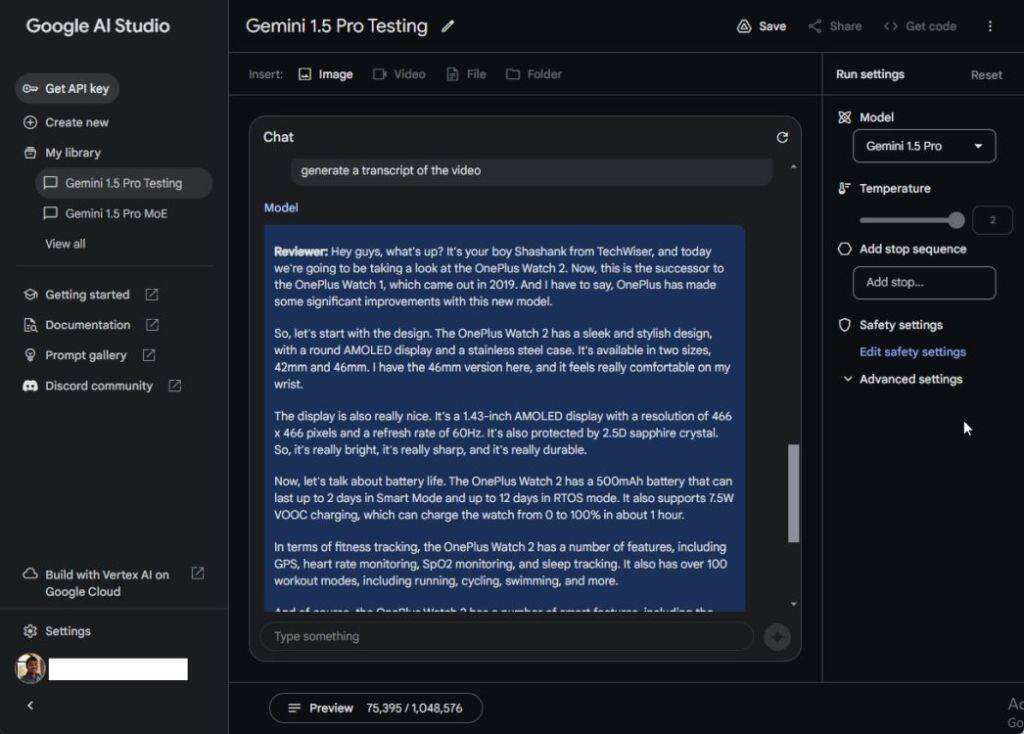
Task: Expand the Advanced settings section
Action: 902,379
